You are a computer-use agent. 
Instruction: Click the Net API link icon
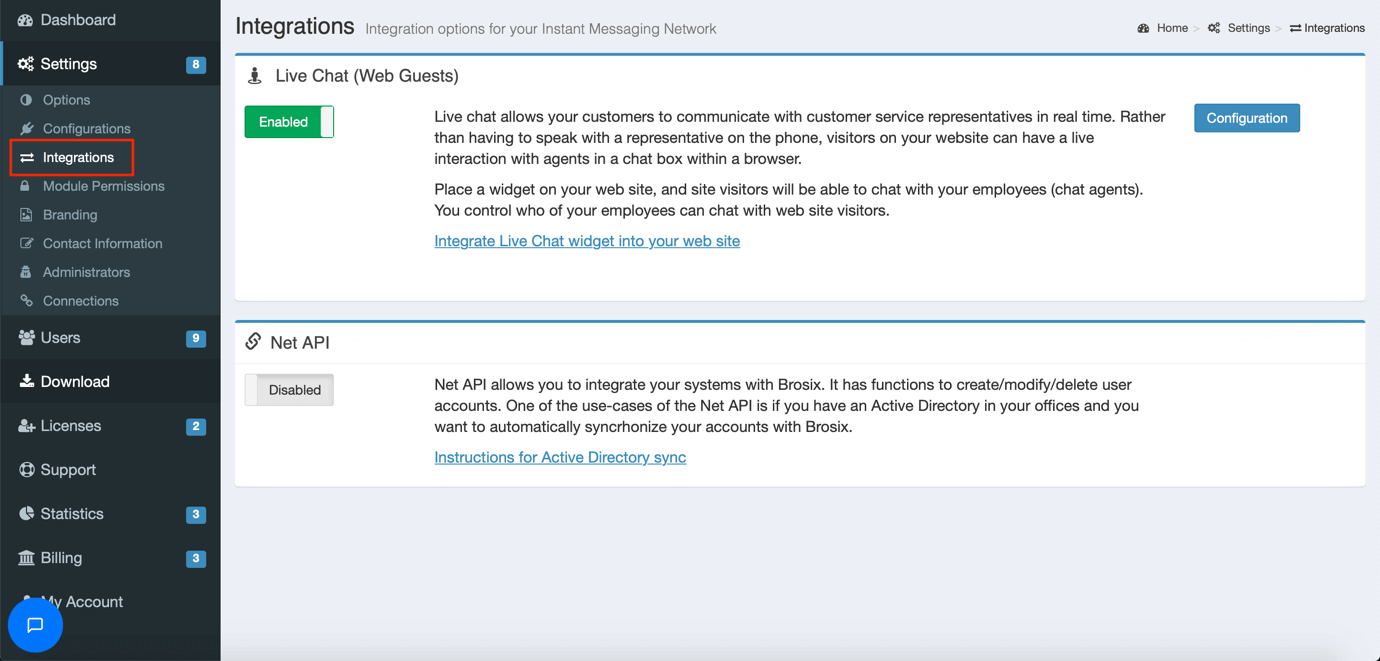[253, 342]
